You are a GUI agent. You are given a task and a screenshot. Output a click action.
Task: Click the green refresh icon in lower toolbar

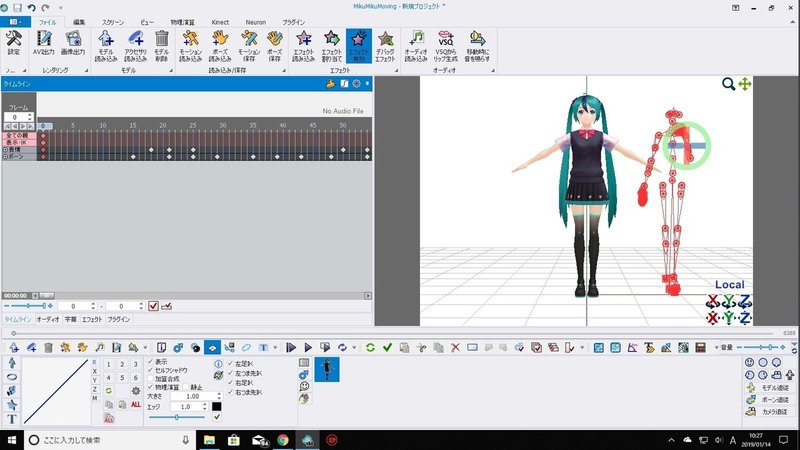[x=370, y=347]
